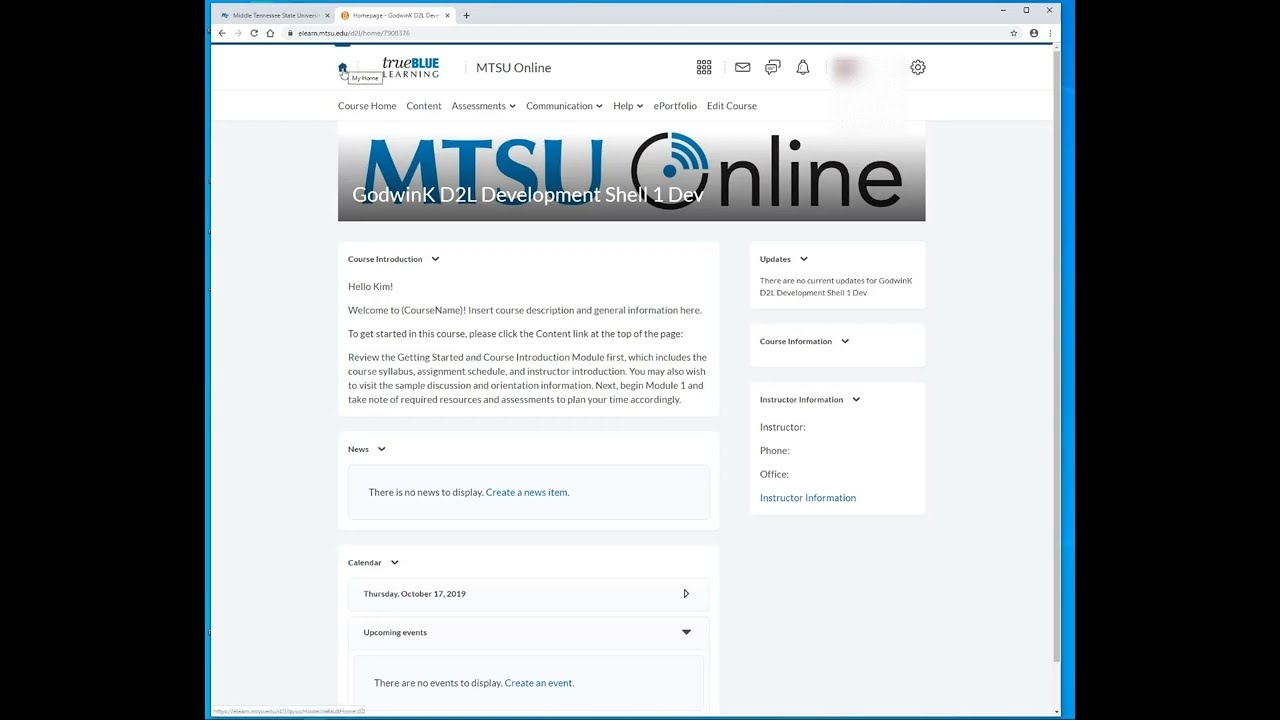Viewport: 1280px width, 720px height.
Task: Open the browser profile icon
Action: pyautogui.click(x=1034, y=33)
